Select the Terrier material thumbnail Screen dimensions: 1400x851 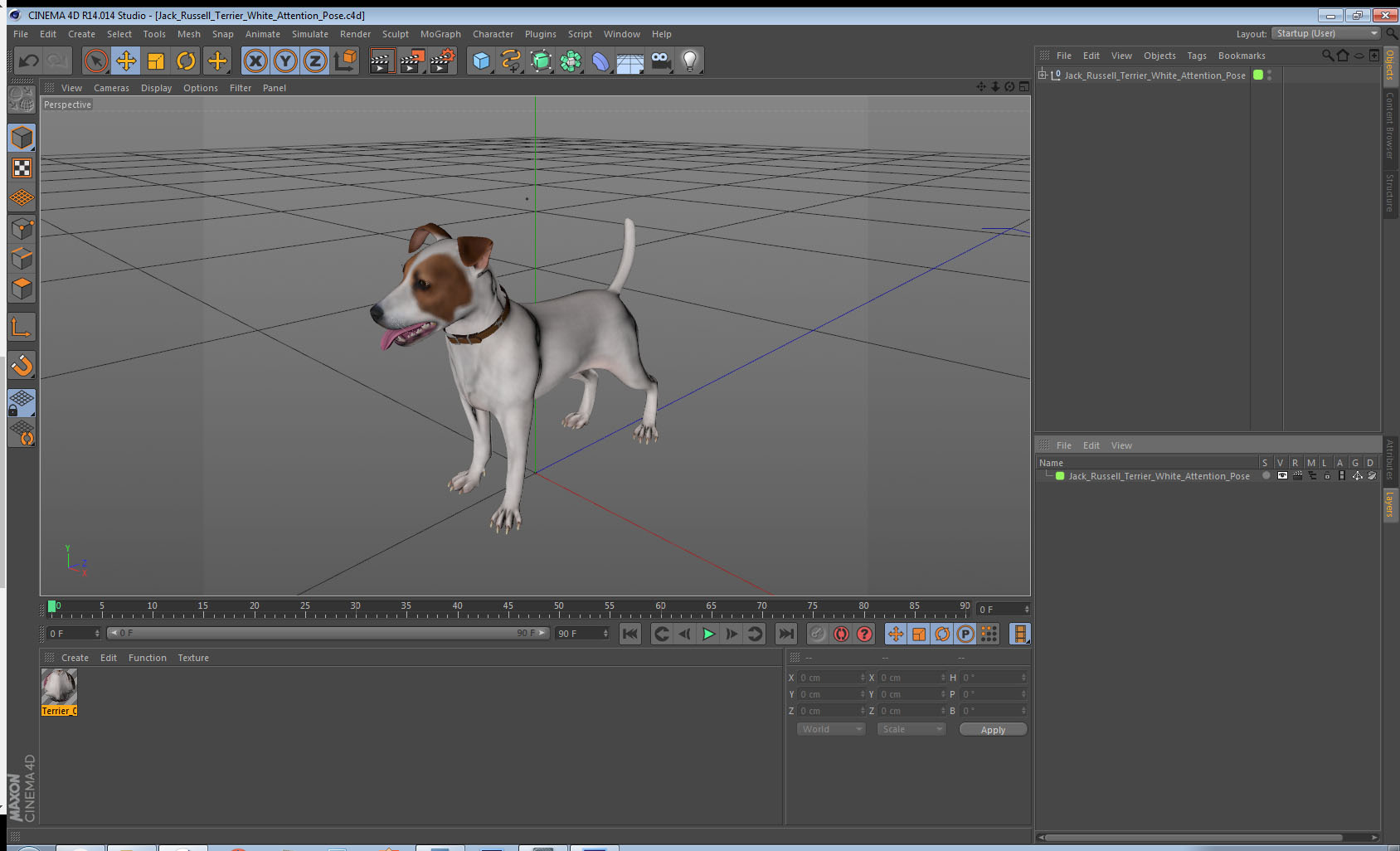[59, 687]
